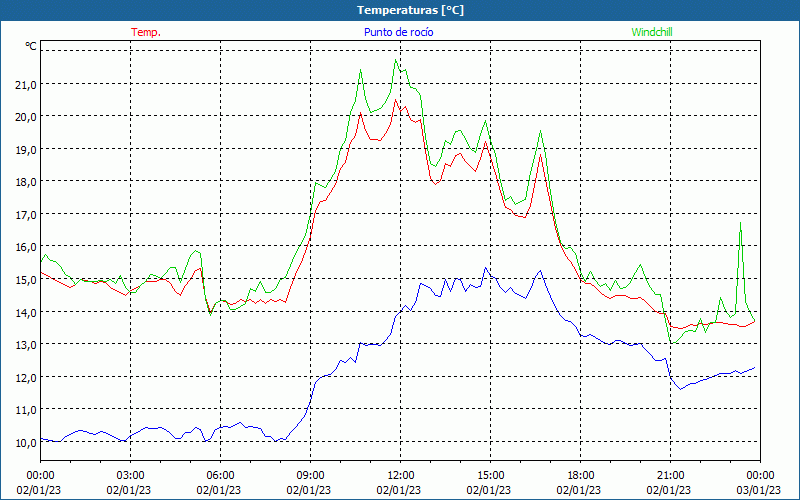Click the 21:00 time axis label

click(x=670, y=475)
